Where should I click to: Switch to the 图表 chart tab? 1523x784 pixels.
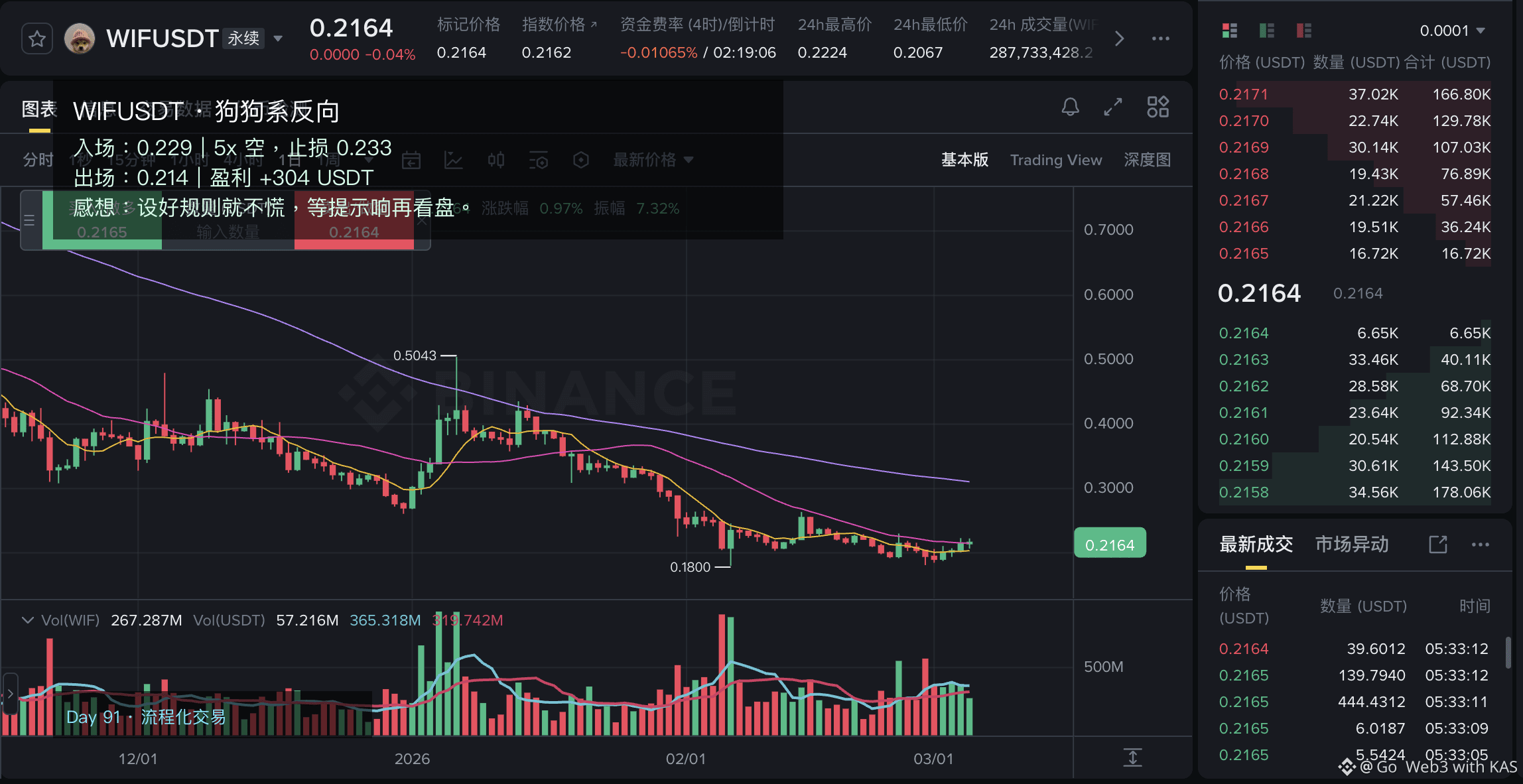tap(39, 109)
